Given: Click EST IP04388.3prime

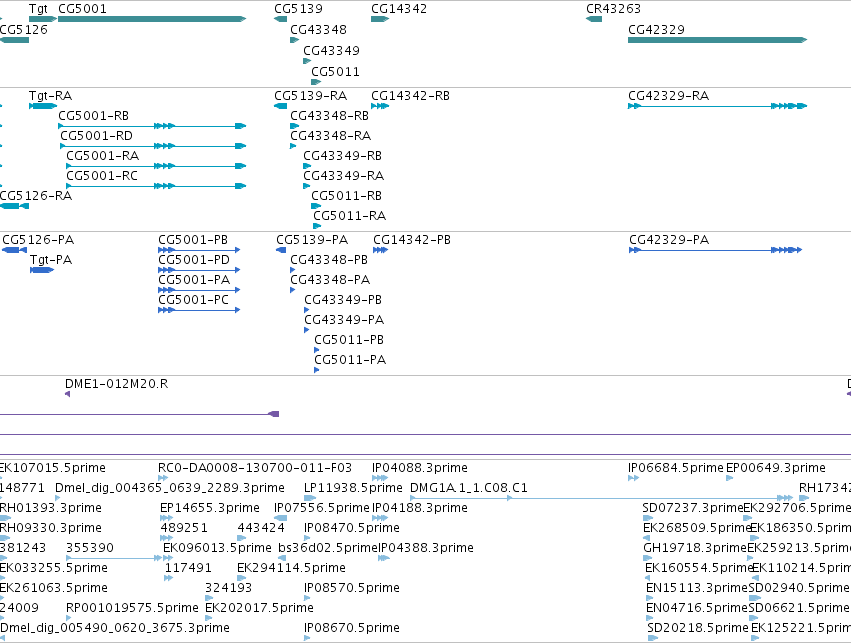Looking at the screenshot, I should tap(426, 548).
